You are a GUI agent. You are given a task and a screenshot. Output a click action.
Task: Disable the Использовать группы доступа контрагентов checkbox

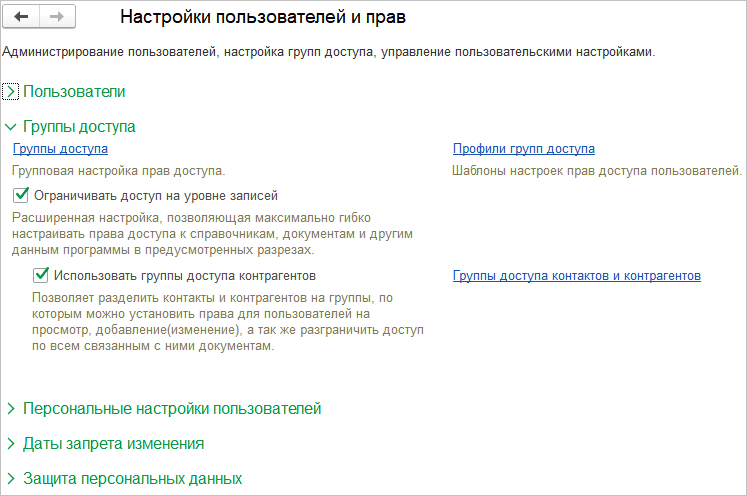tap(42, 275)
